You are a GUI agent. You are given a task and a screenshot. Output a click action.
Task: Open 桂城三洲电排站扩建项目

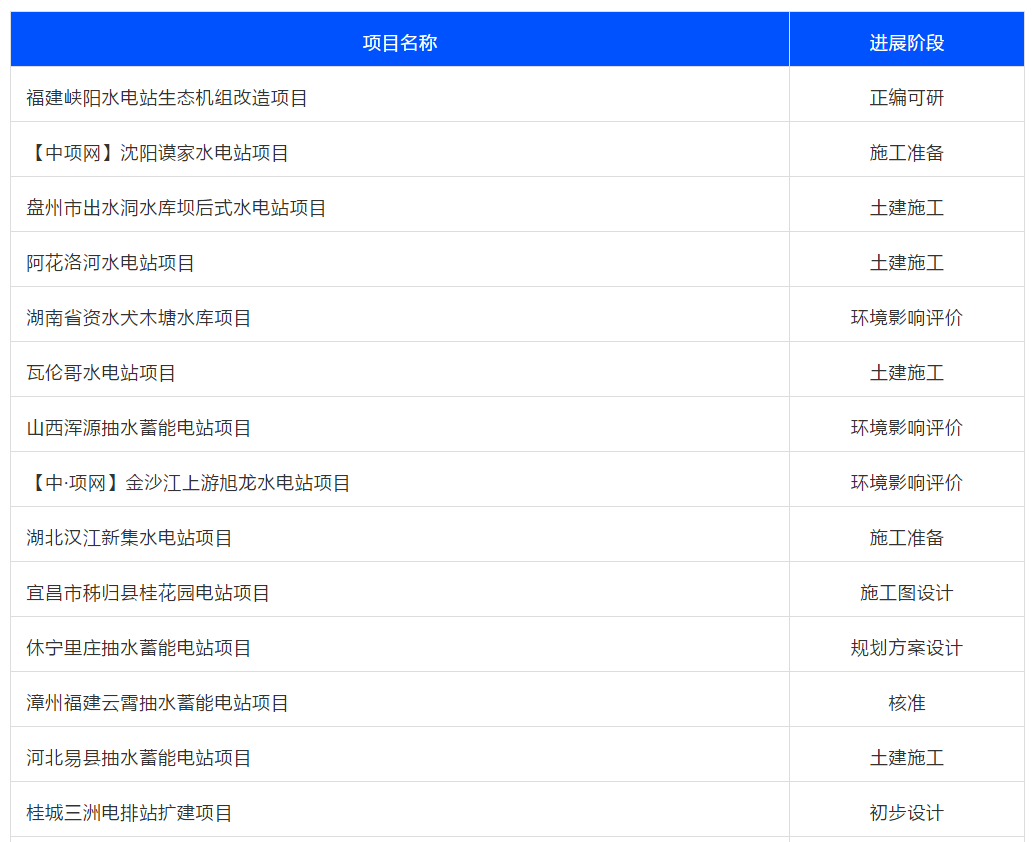129,813
